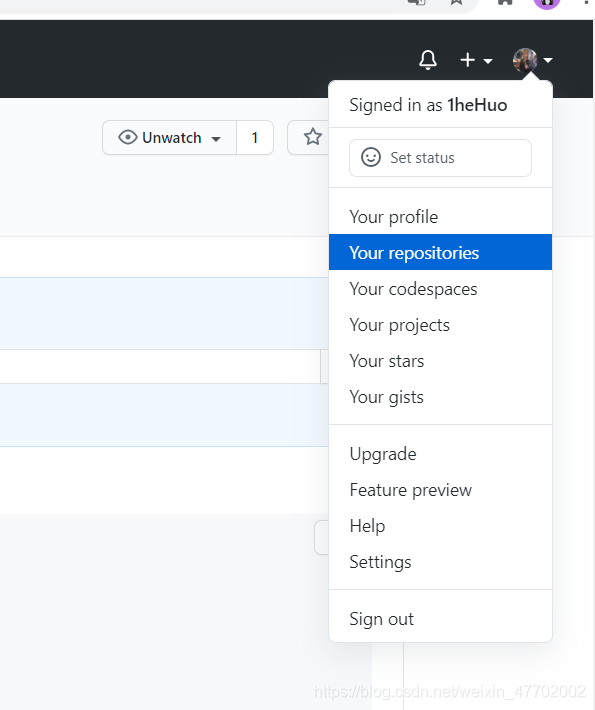Open the notifications bell

427,60
